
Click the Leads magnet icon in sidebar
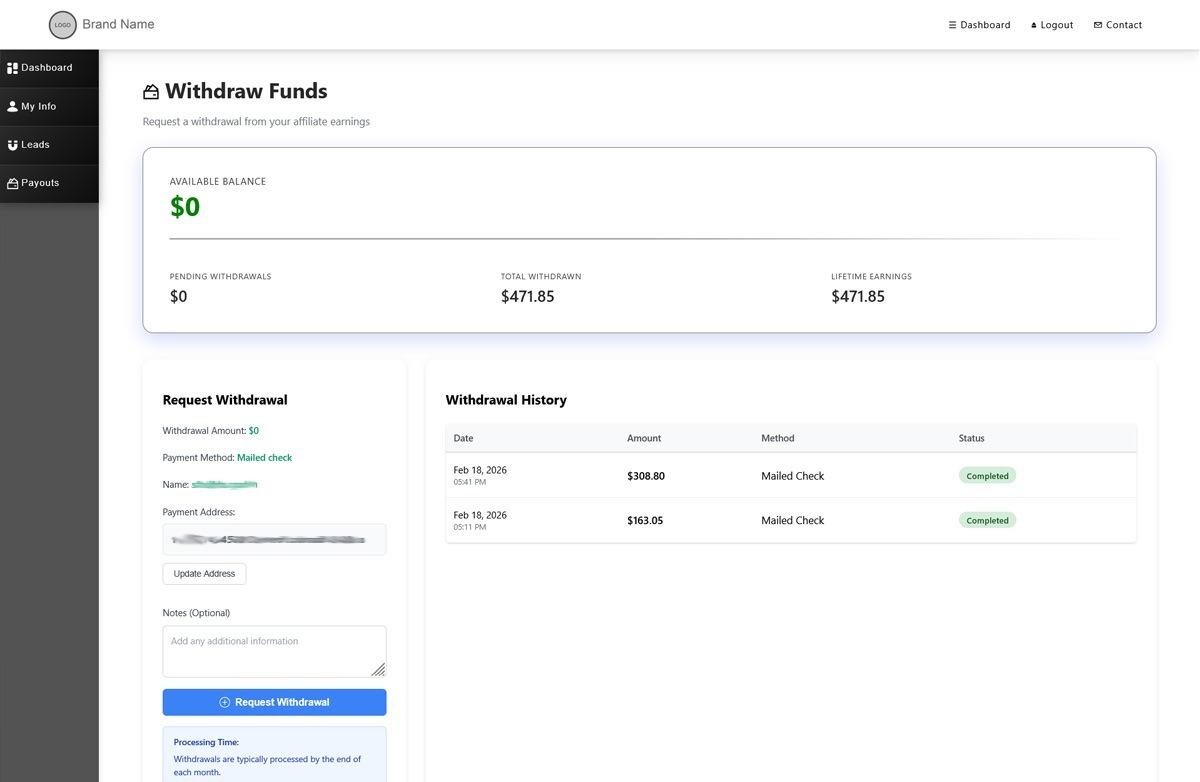(x=13, y=145)
